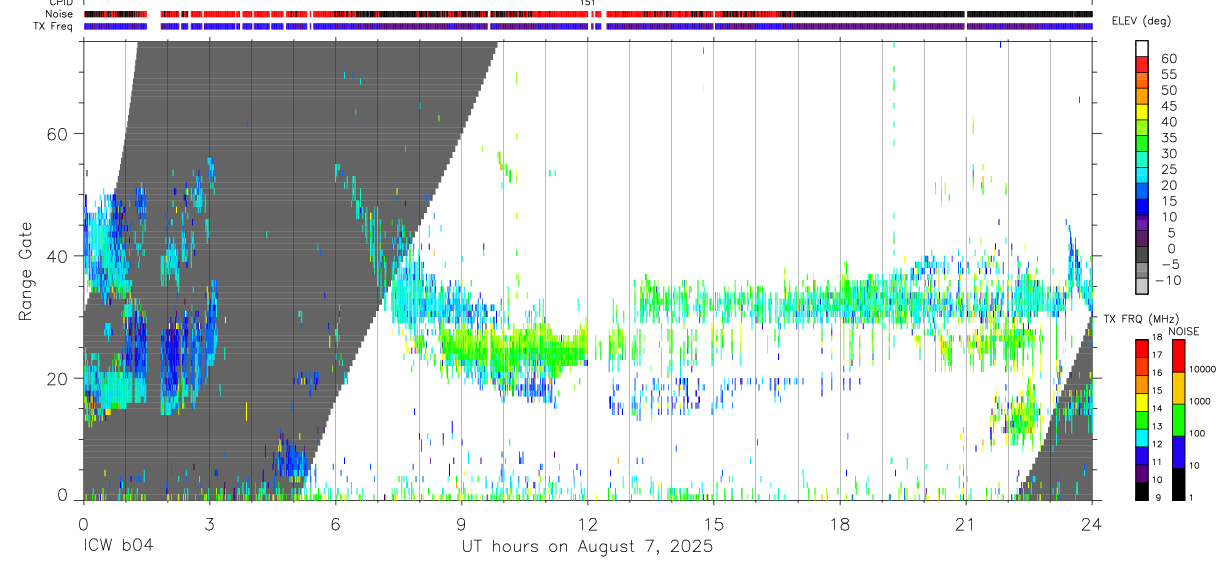Click the red-black Noise strip at top

point(588,14)
